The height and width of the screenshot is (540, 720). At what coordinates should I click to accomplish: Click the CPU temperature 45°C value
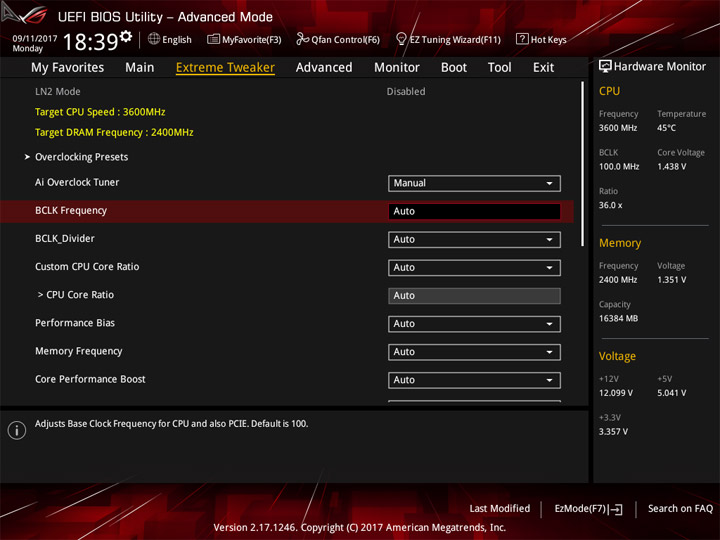click(x=666, y=128)
